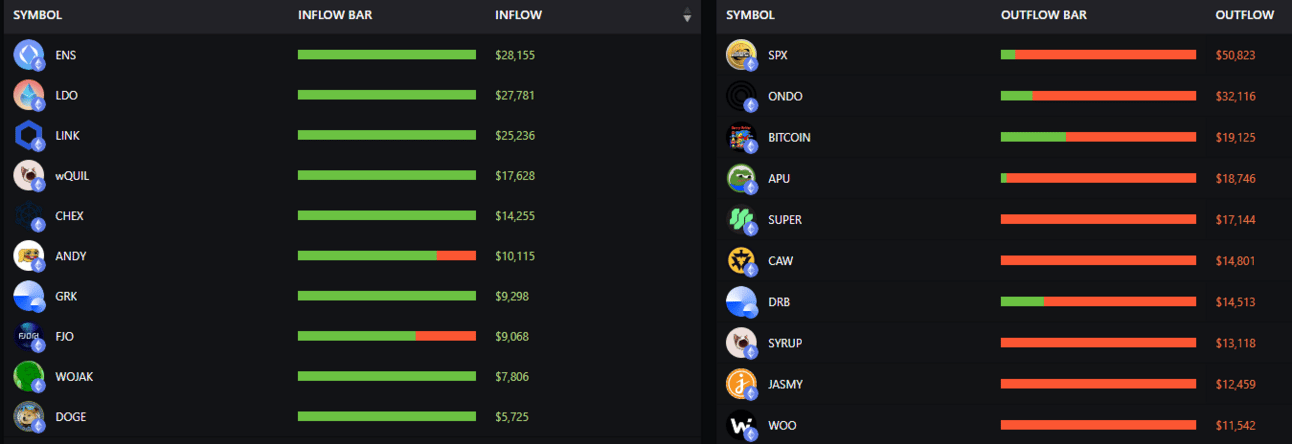Click the LDO token icon
The width and height of the screenshot is (1292, 444).
click(x=28, y=95)
